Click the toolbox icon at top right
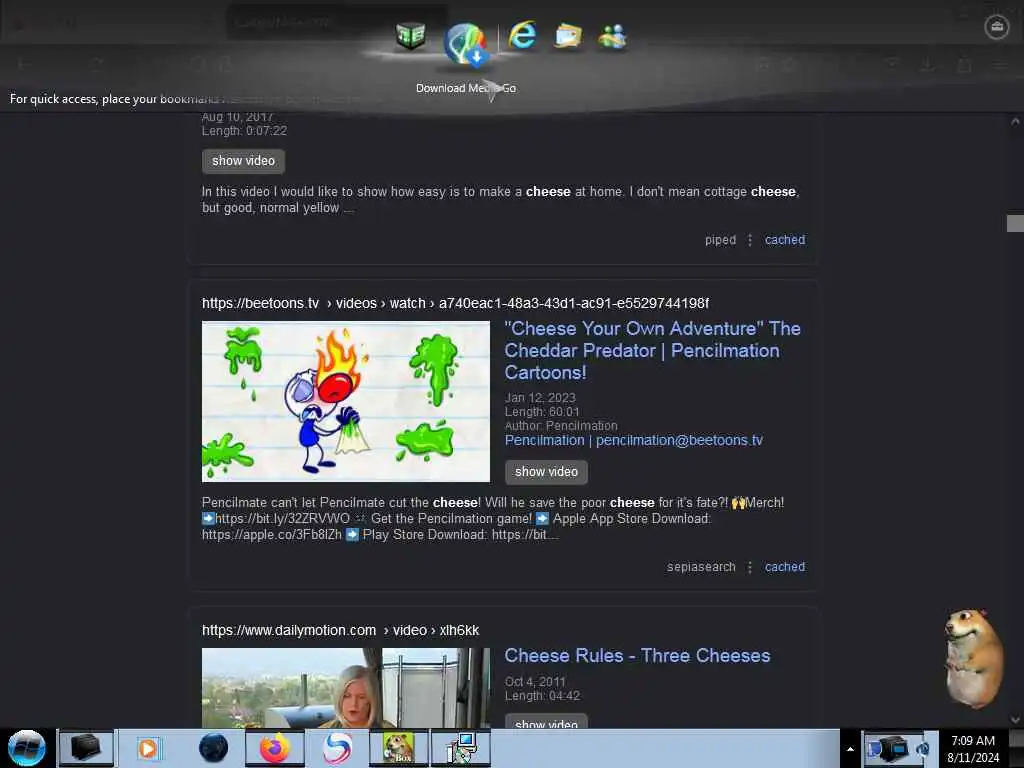This screenshot has height=768, width=1024. [997, 27]
